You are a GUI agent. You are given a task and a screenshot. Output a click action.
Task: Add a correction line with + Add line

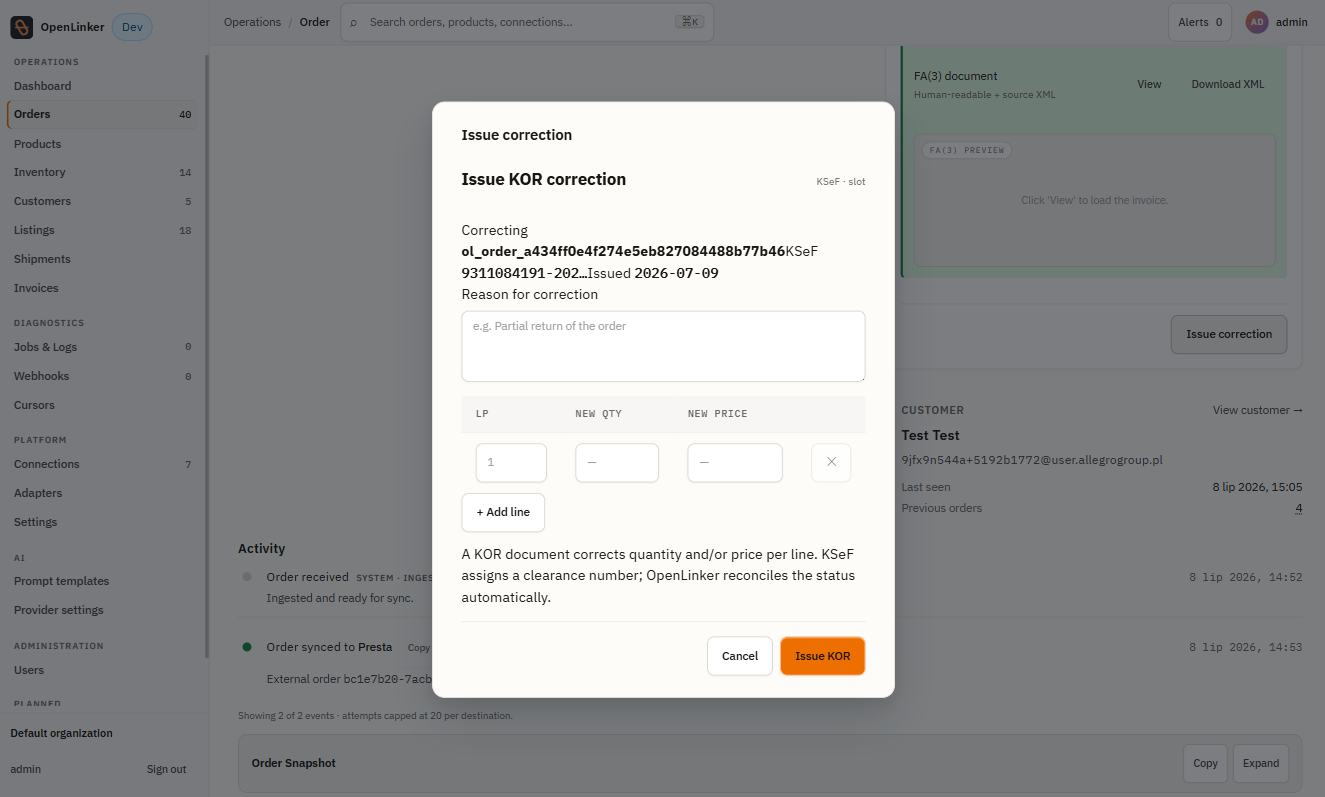[x=503, y=512]
